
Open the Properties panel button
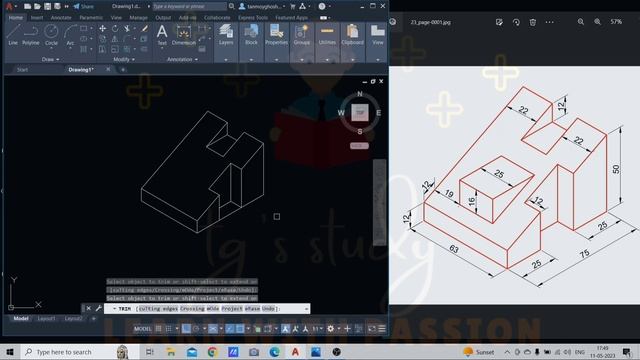276,34
